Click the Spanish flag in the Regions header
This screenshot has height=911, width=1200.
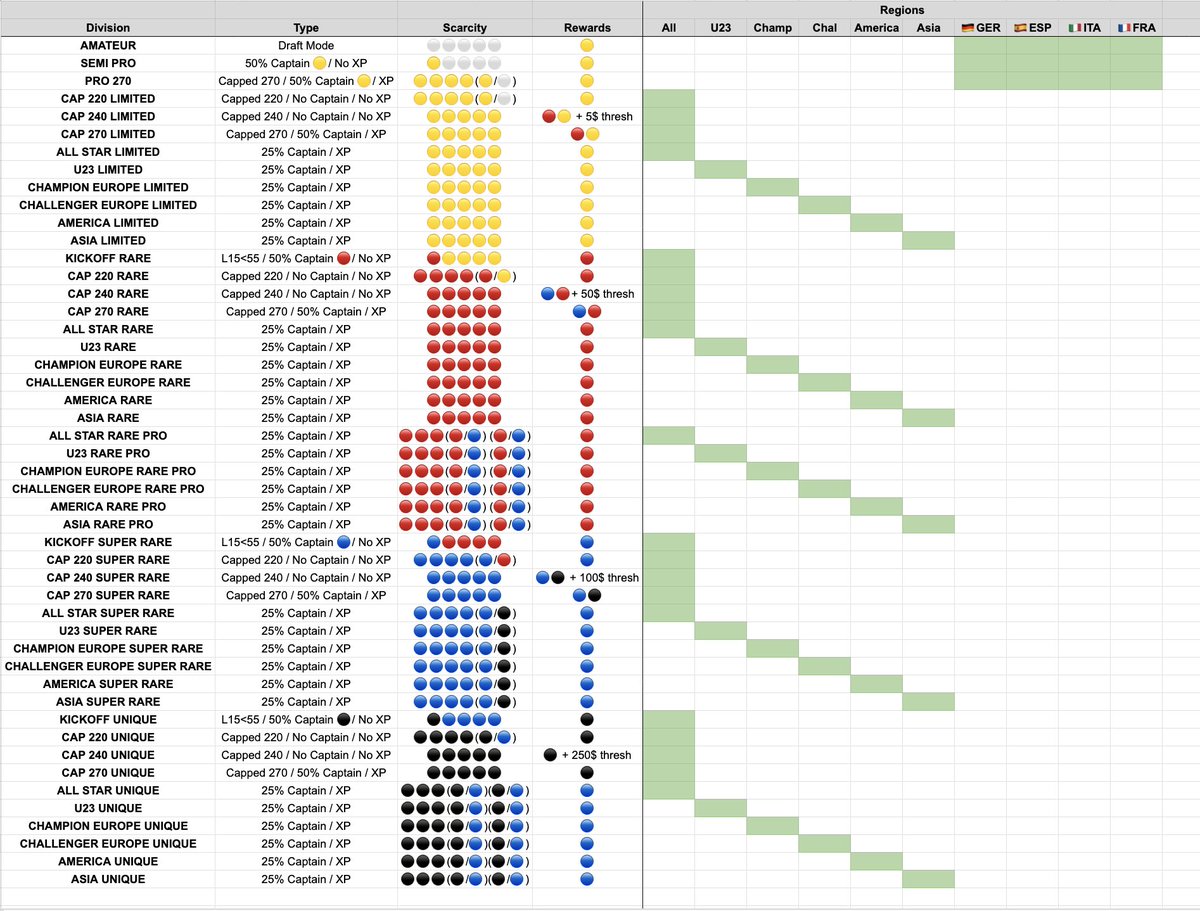[1022, 28]
